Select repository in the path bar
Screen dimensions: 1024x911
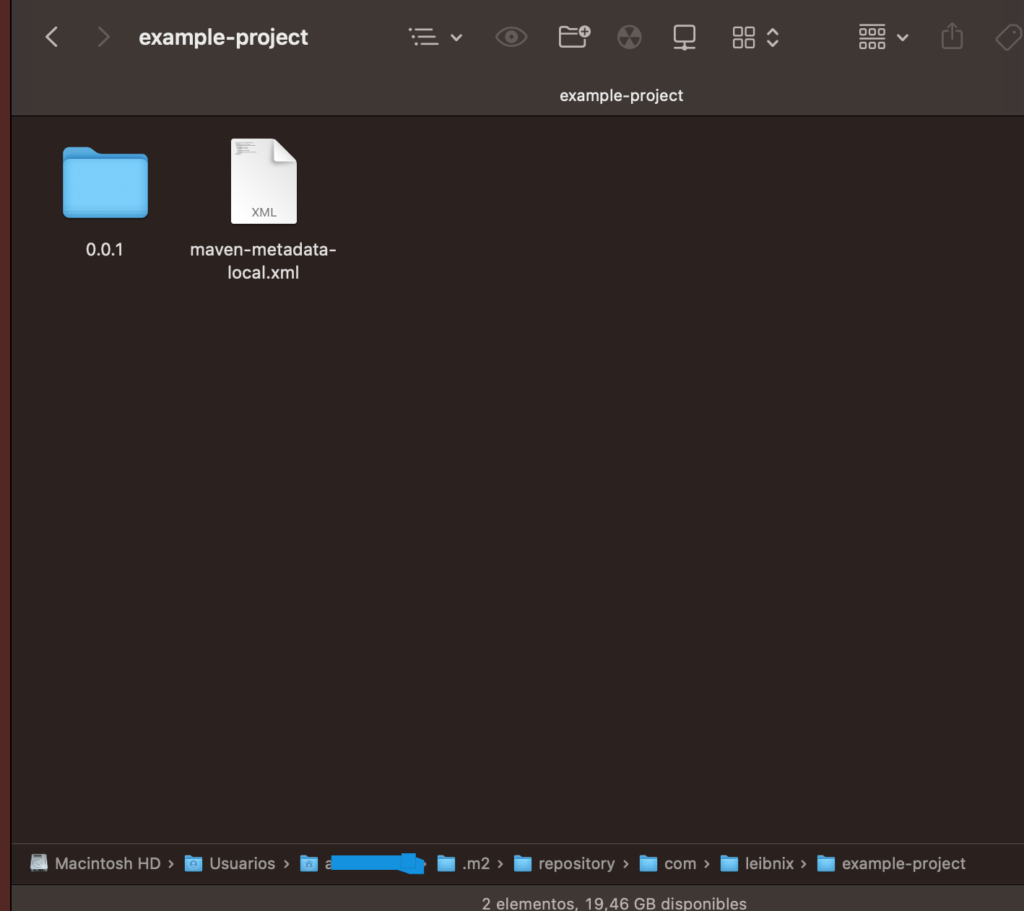click(575, 863)
